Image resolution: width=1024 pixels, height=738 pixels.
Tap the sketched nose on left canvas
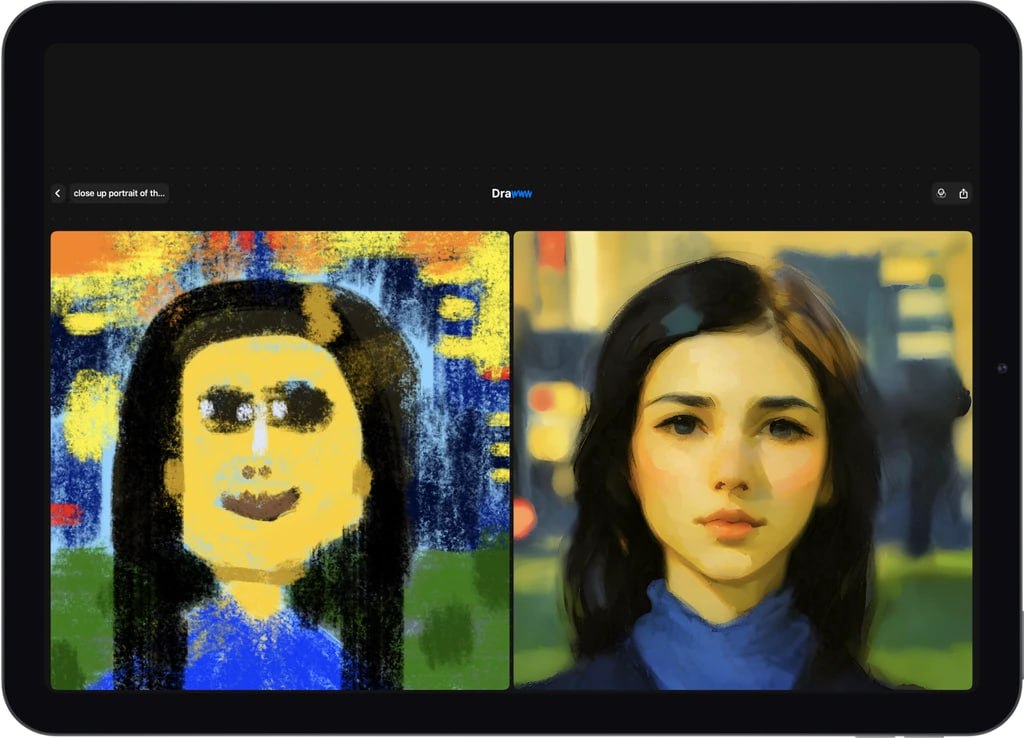point(257,468)
